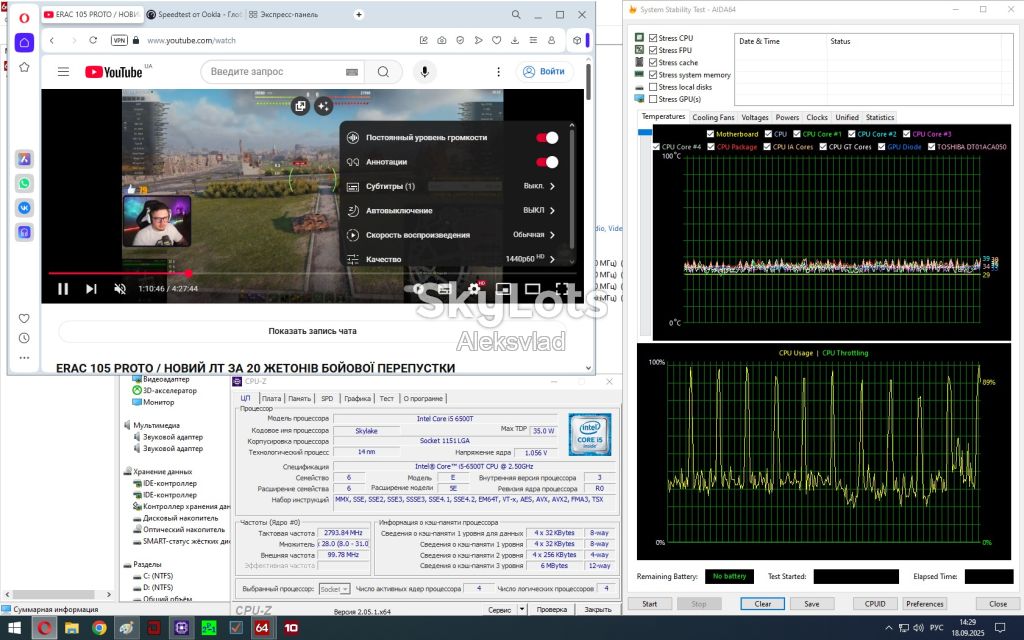
Task: Seek on the red video progress bar
Action: (x=312, y=273)
